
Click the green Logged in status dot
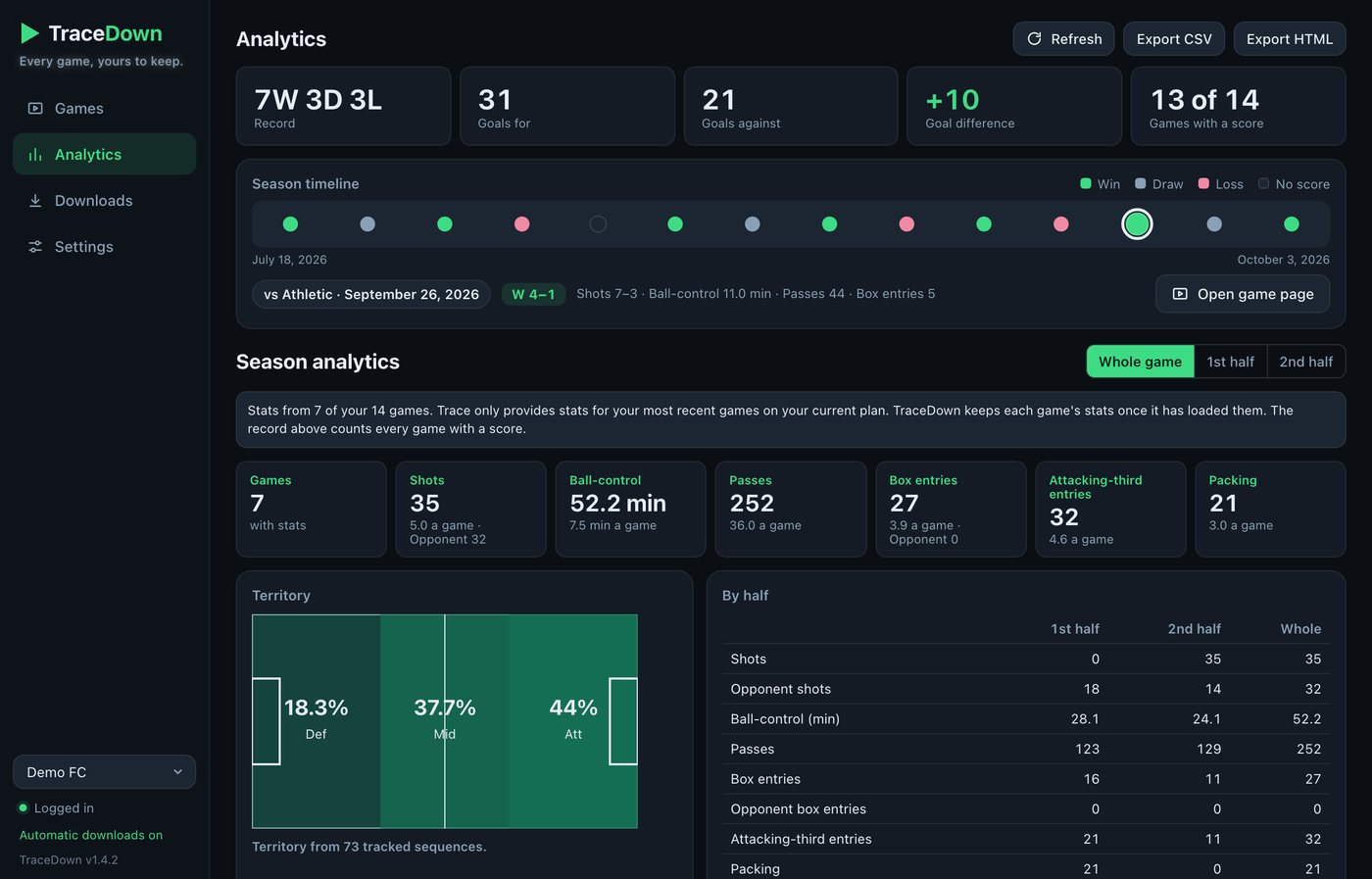[24, 808]
